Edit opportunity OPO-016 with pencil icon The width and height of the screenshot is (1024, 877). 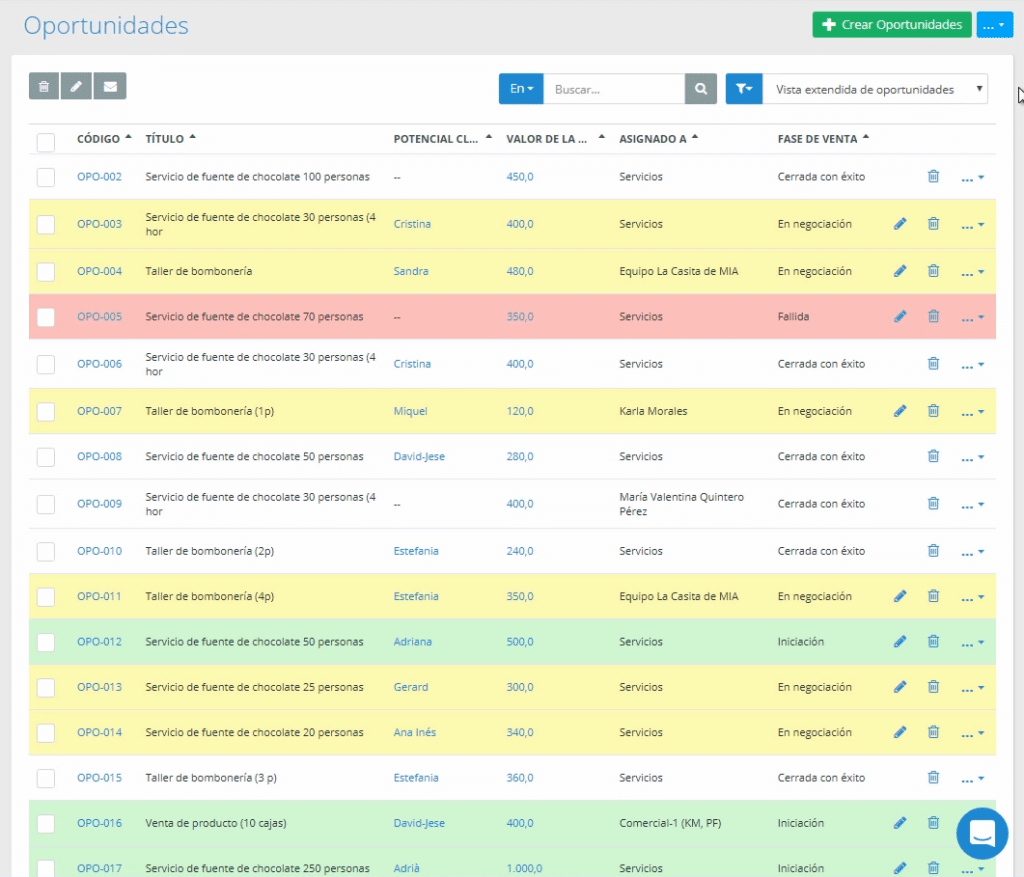pos(900,823)
